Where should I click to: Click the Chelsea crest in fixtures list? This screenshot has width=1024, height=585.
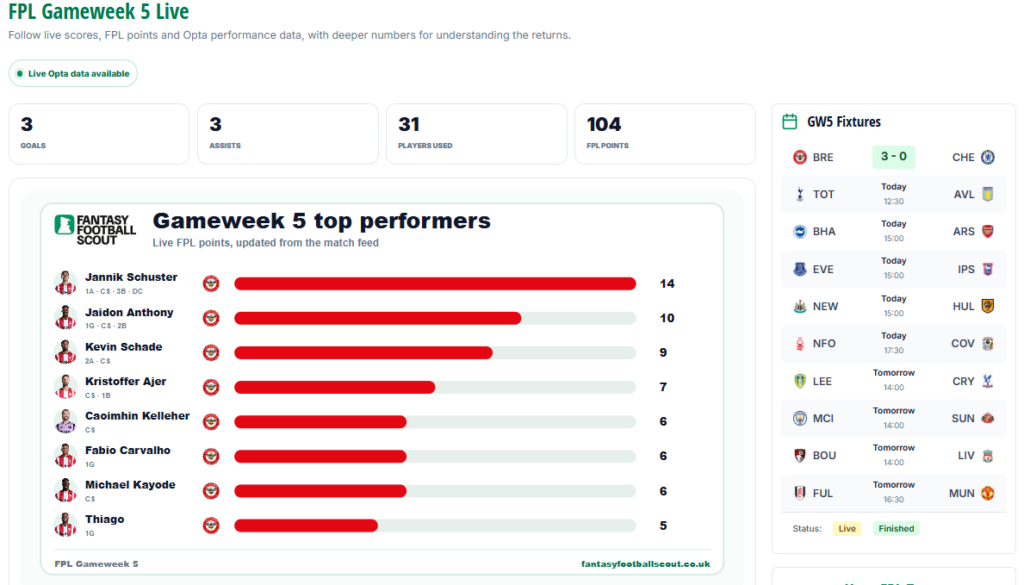[987, 157]
